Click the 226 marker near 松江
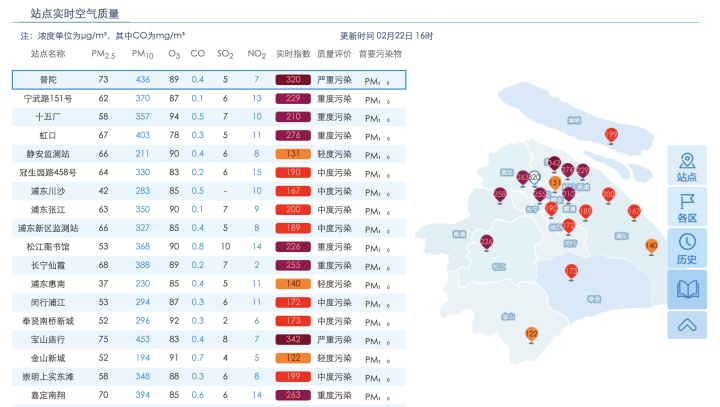The height and width of the screenshot is (407, 720). 487,241
